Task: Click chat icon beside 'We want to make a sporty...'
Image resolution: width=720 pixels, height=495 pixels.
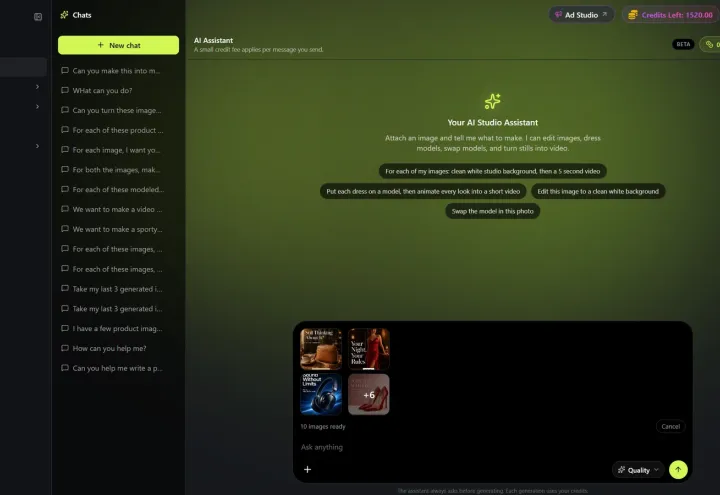Action: [x=65, y=229]
